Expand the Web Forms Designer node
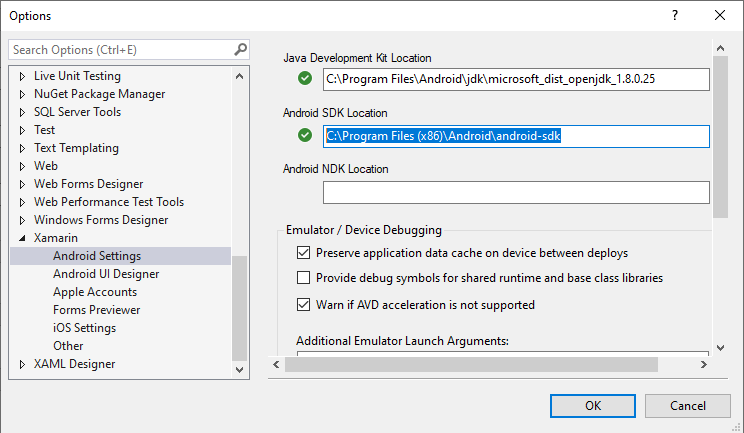 pos(22,184)
